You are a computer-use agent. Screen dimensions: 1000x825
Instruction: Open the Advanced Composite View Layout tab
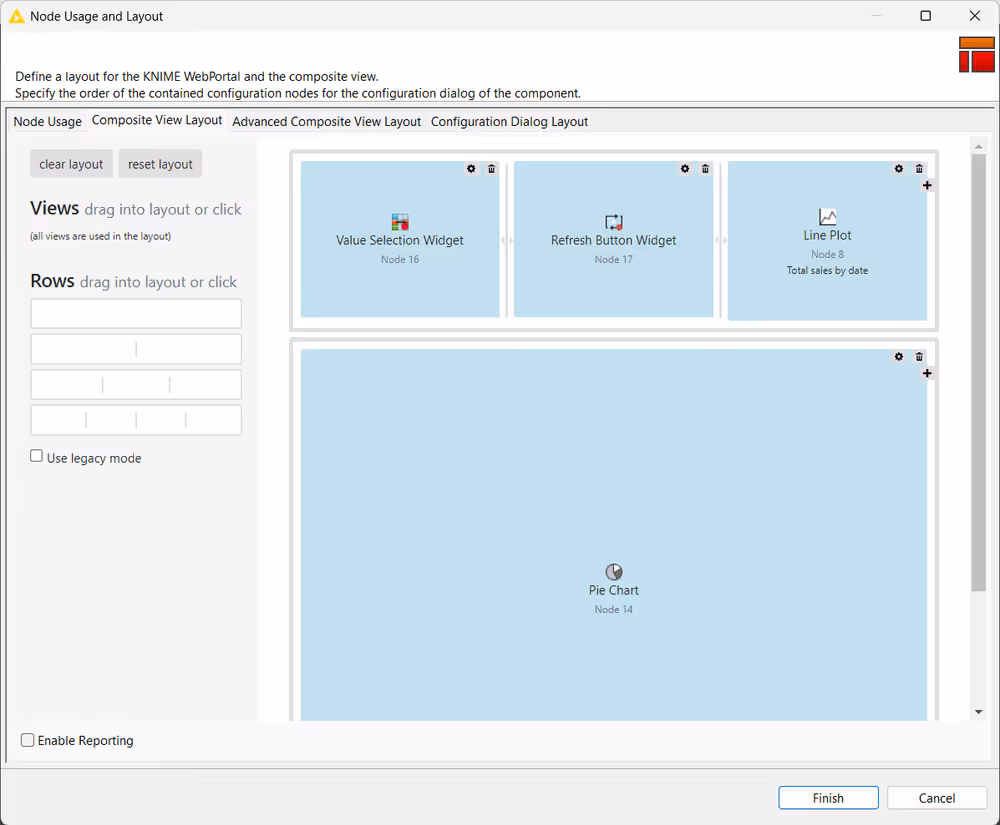click(x=326, y=121)
